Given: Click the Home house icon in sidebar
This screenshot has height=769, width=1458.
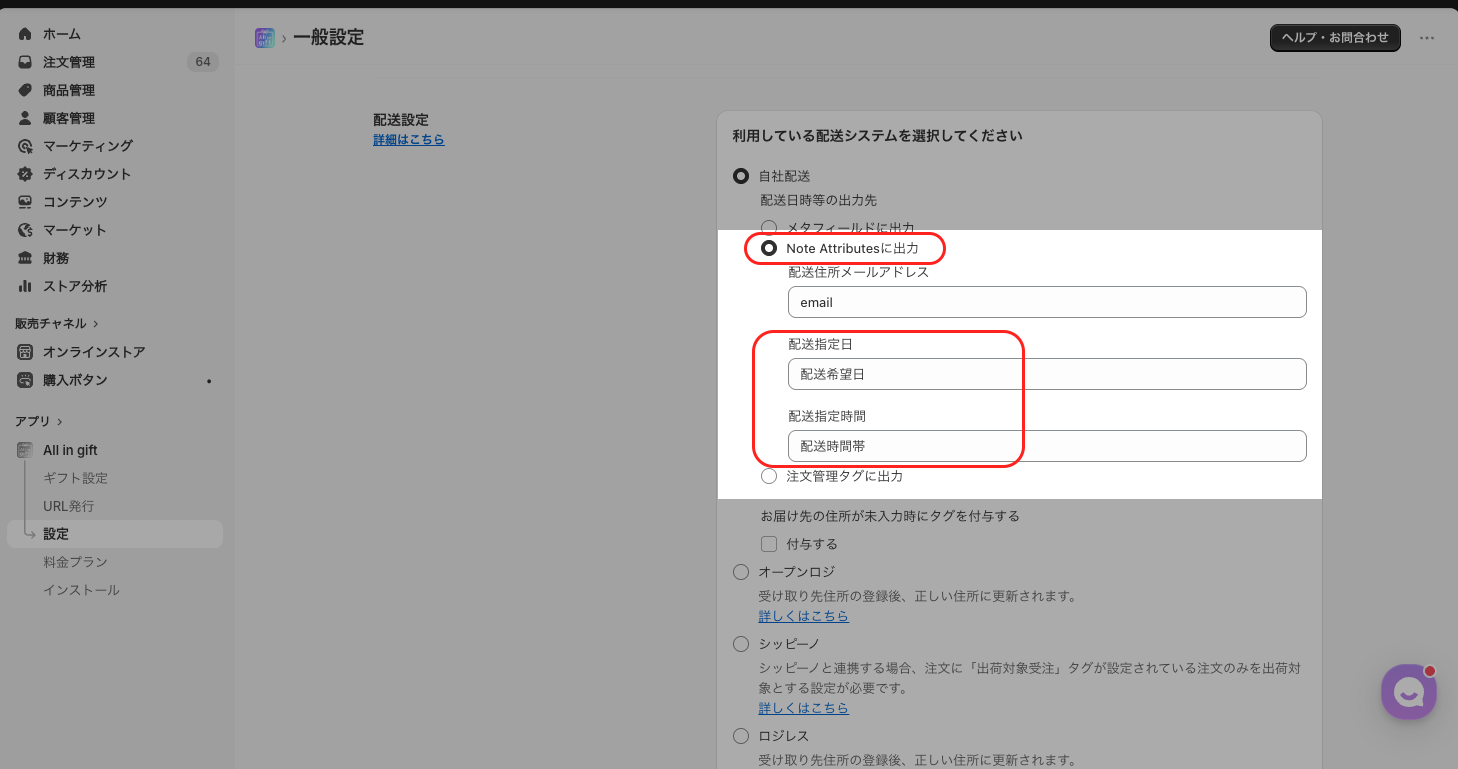Looking at the screenshot, I should (25, 34).
